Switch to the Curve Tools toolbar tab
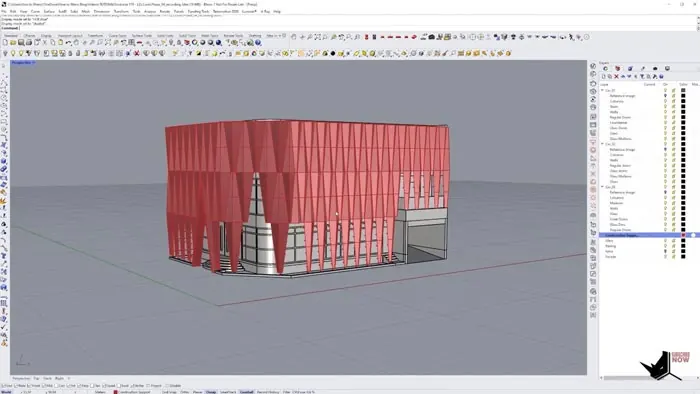700x394 pixels. 118,35
